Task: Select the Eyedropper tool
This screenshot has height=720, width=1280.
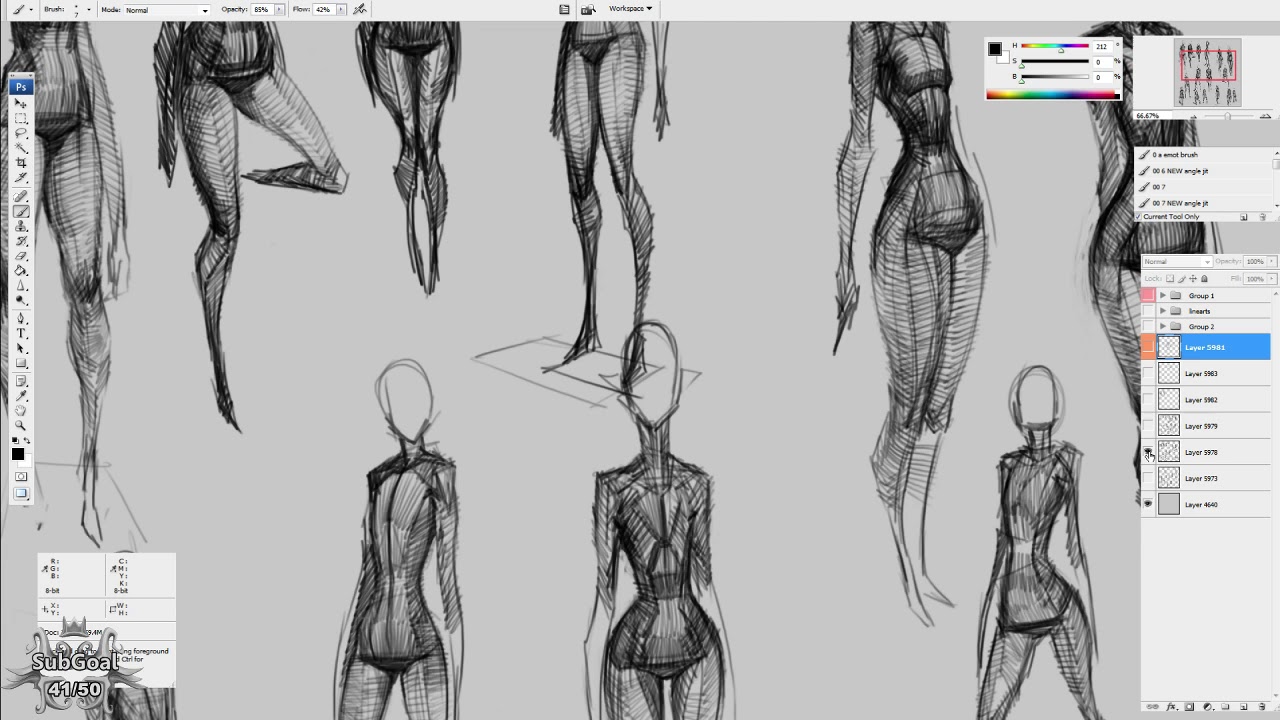Action: pyautogui.click(x=20, y=397)
